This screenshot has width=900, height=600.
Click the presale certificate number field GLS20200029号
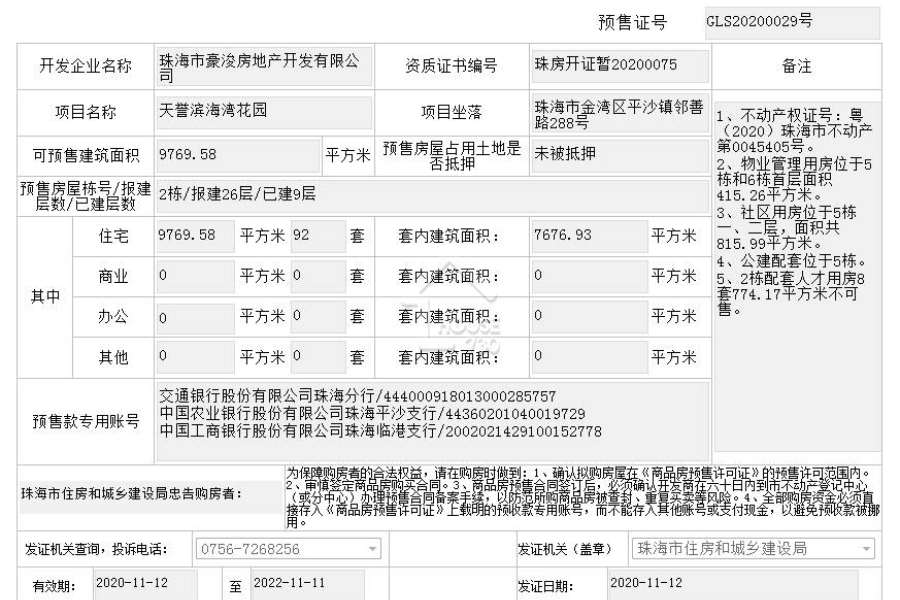coord(792,23)
